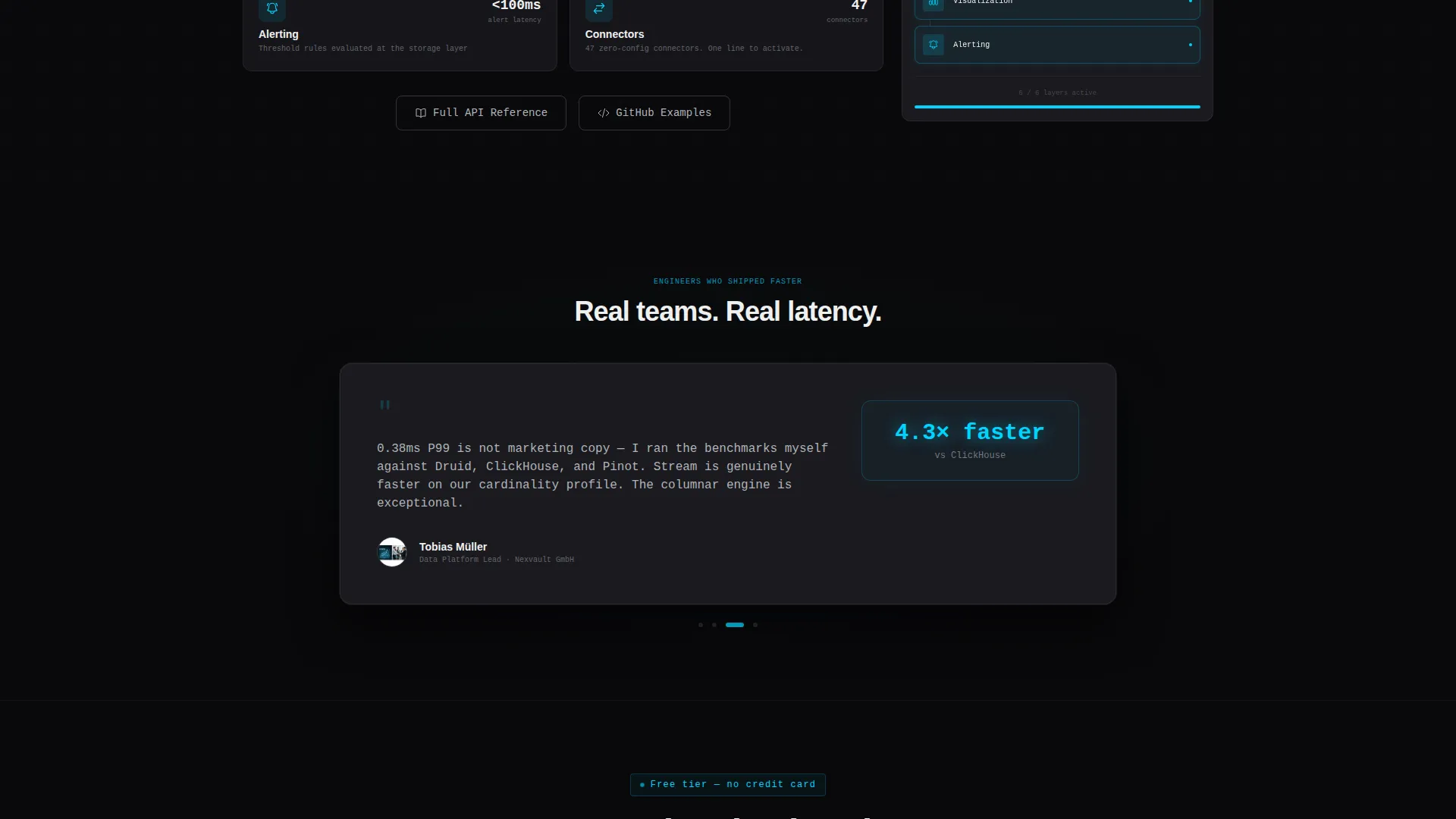Click the layers-active progress bar
The height and width of the screenshot is (819, 1456).
coord(1057,107)
